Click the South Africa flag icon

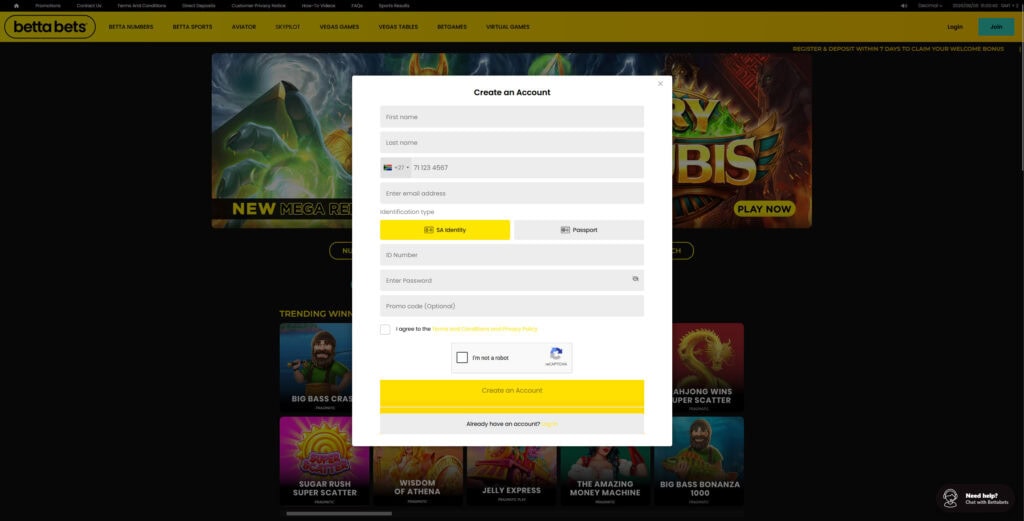(387, 168)
